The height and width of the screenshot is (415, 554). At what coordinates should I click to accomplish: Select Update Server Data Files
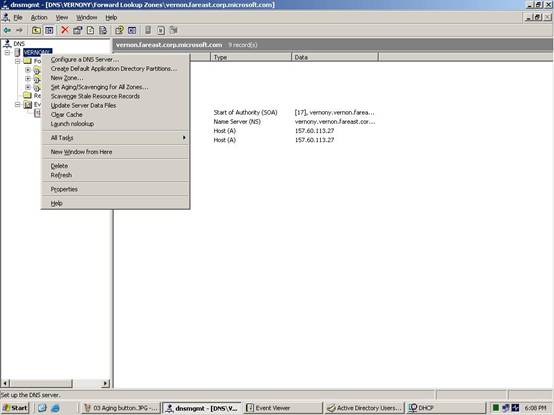click(116, 105)
